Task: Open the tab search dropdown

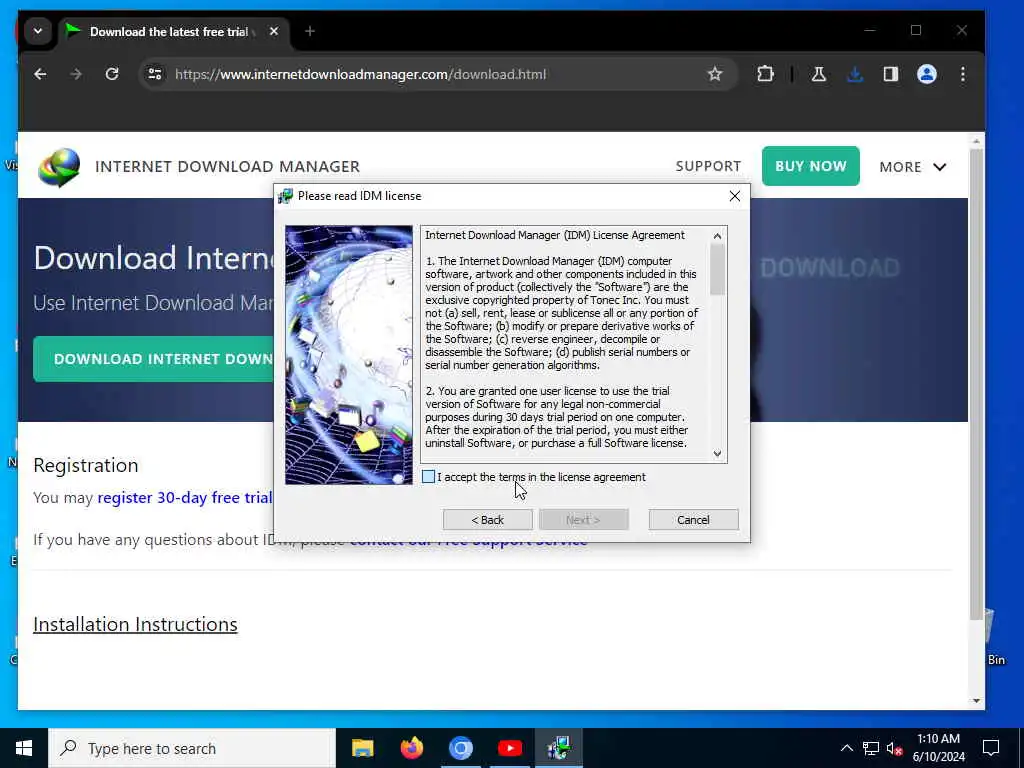Action: pos(38,31)
